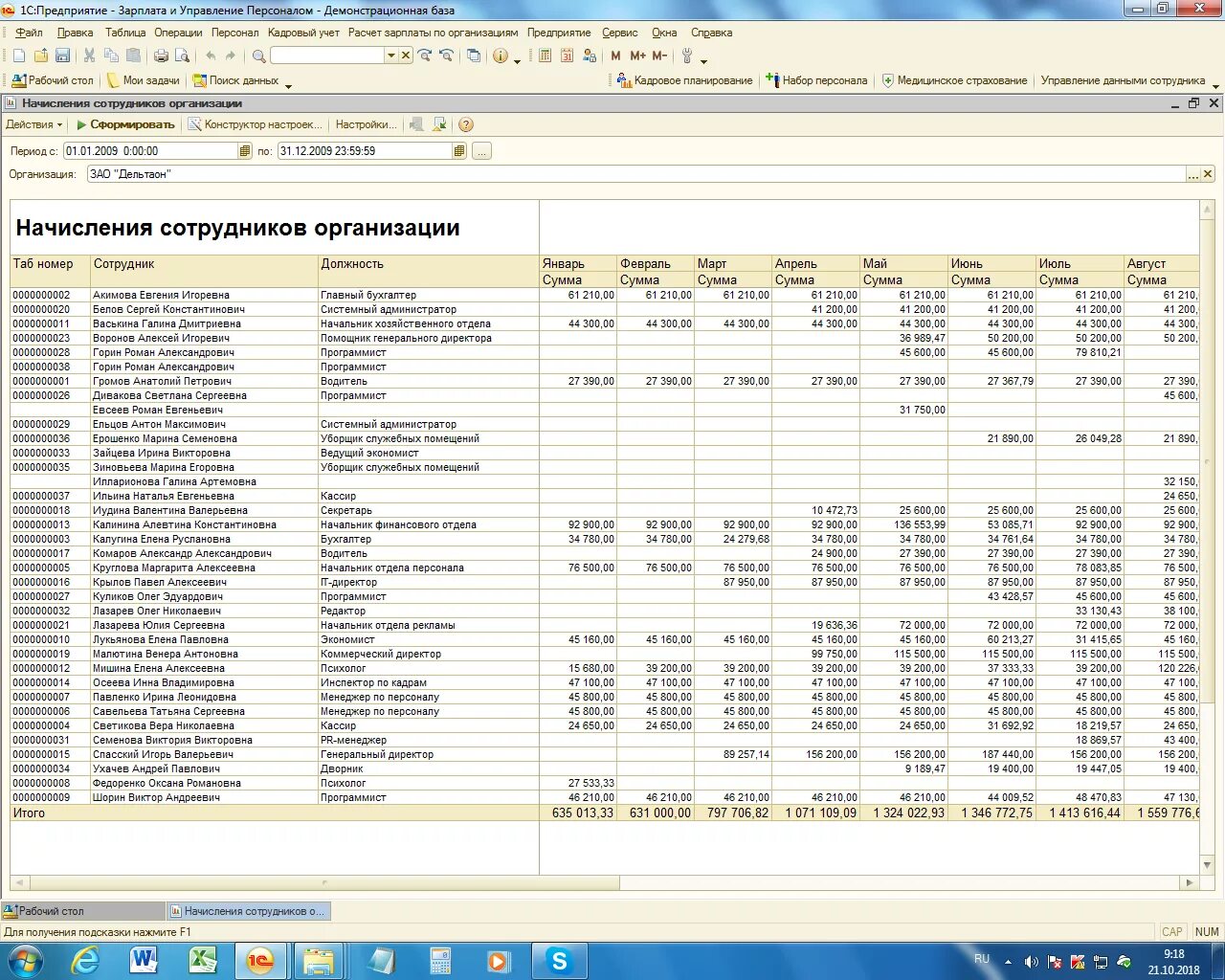
Task: Click the Сформировать button
Action: pos(125,124)
